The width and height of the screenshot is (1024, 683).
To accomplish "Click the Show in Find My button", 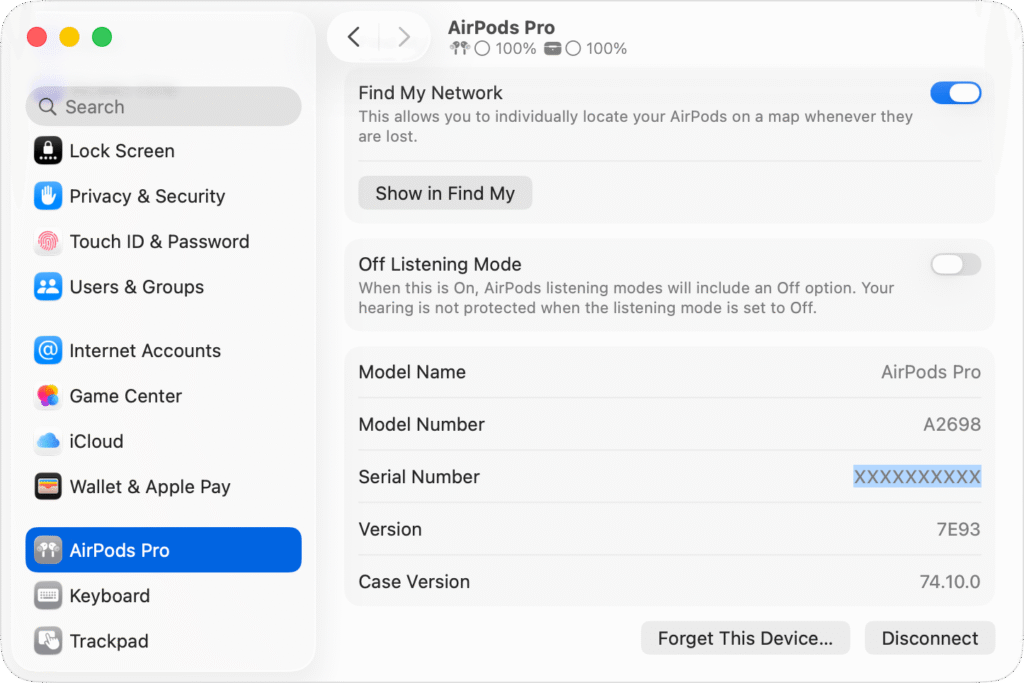I will click(x=445, y=193).
